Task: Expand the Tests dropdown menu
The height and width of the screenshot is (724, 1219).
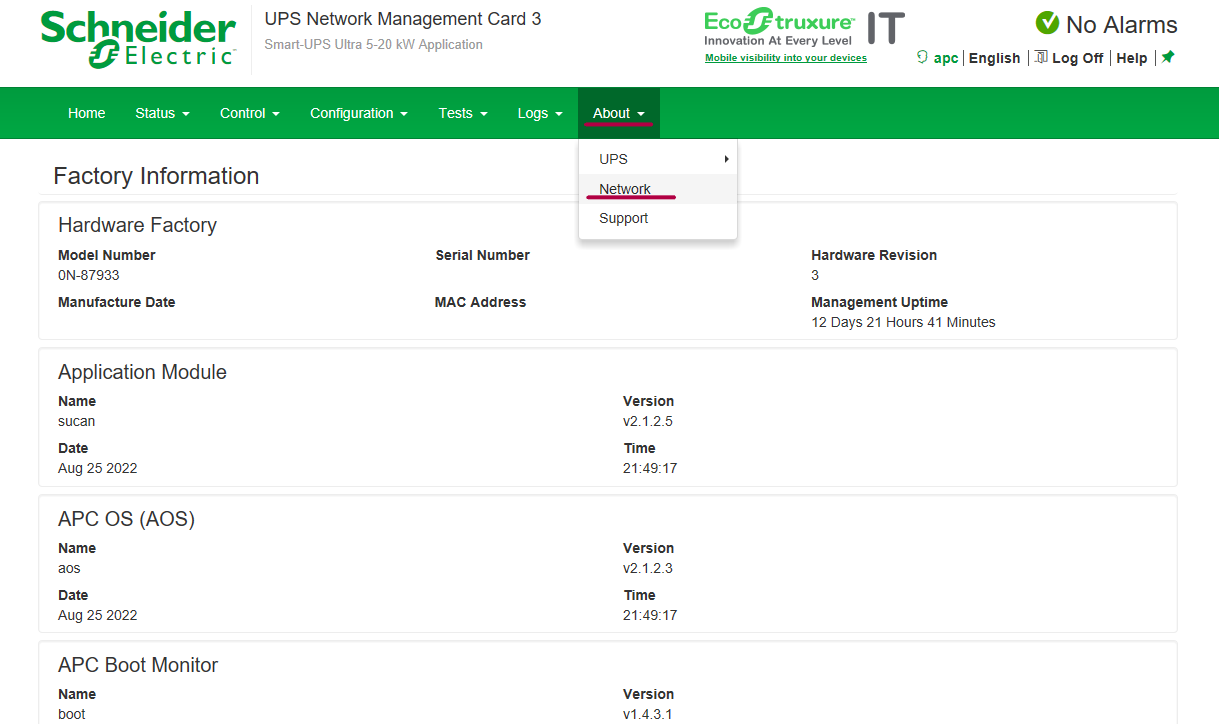Action: click(463, 113)
